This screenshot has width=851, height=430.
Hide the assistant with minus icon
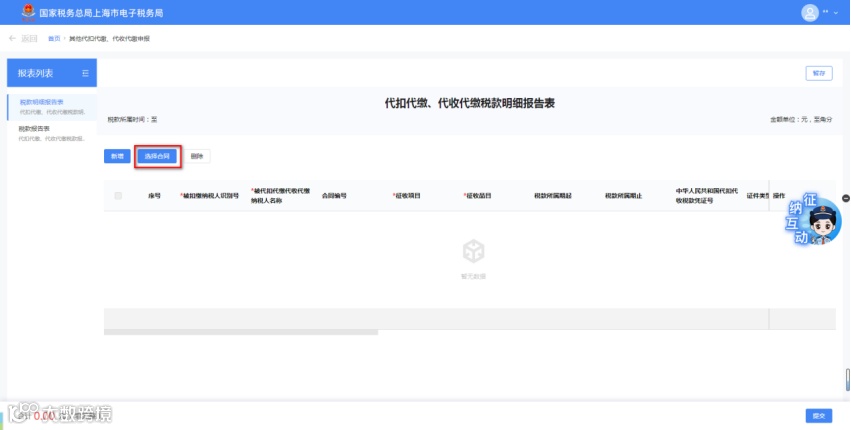click(x=846, y=198)
